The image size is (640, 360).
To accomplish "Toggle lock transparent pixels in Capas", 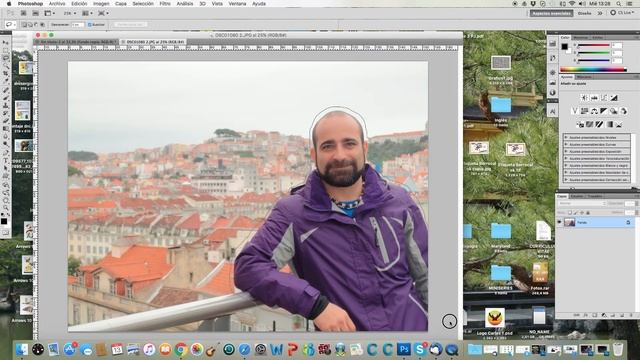I will tap(570, 213).
